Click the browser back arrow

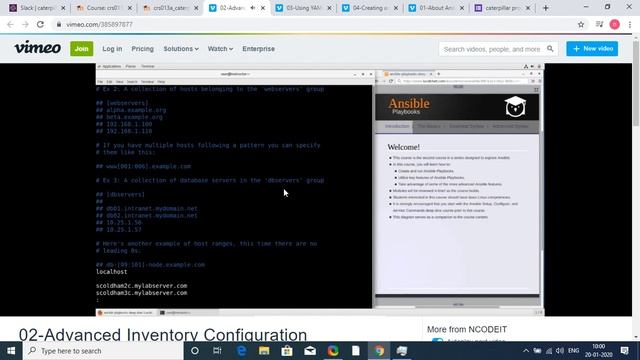point(10,24)
